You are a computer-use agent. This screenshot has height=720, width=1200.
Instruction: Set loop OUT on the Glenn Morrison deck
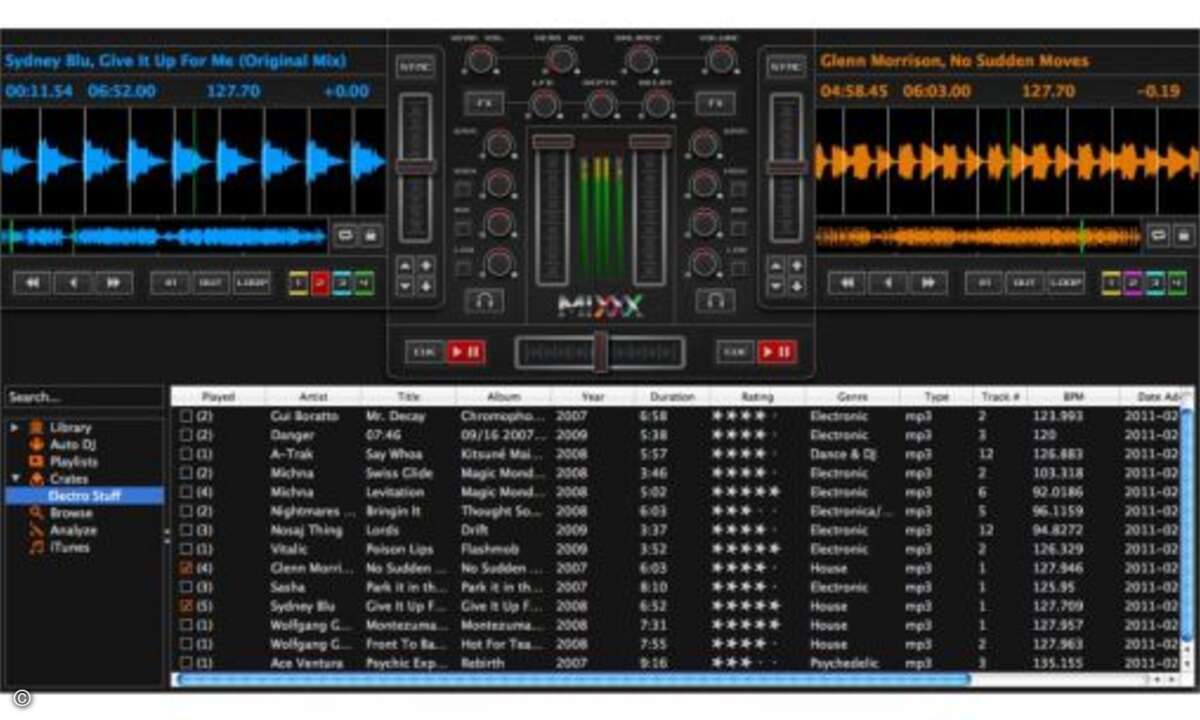pyautogui.click(x=1024, y=283)
